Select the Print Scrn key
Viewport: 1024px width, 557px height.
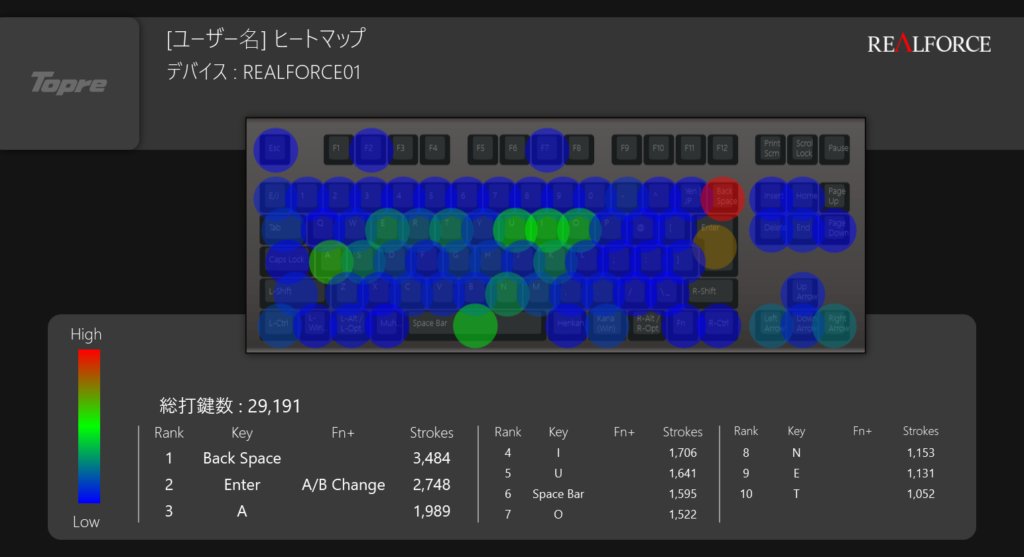click(x=771, y=149)
